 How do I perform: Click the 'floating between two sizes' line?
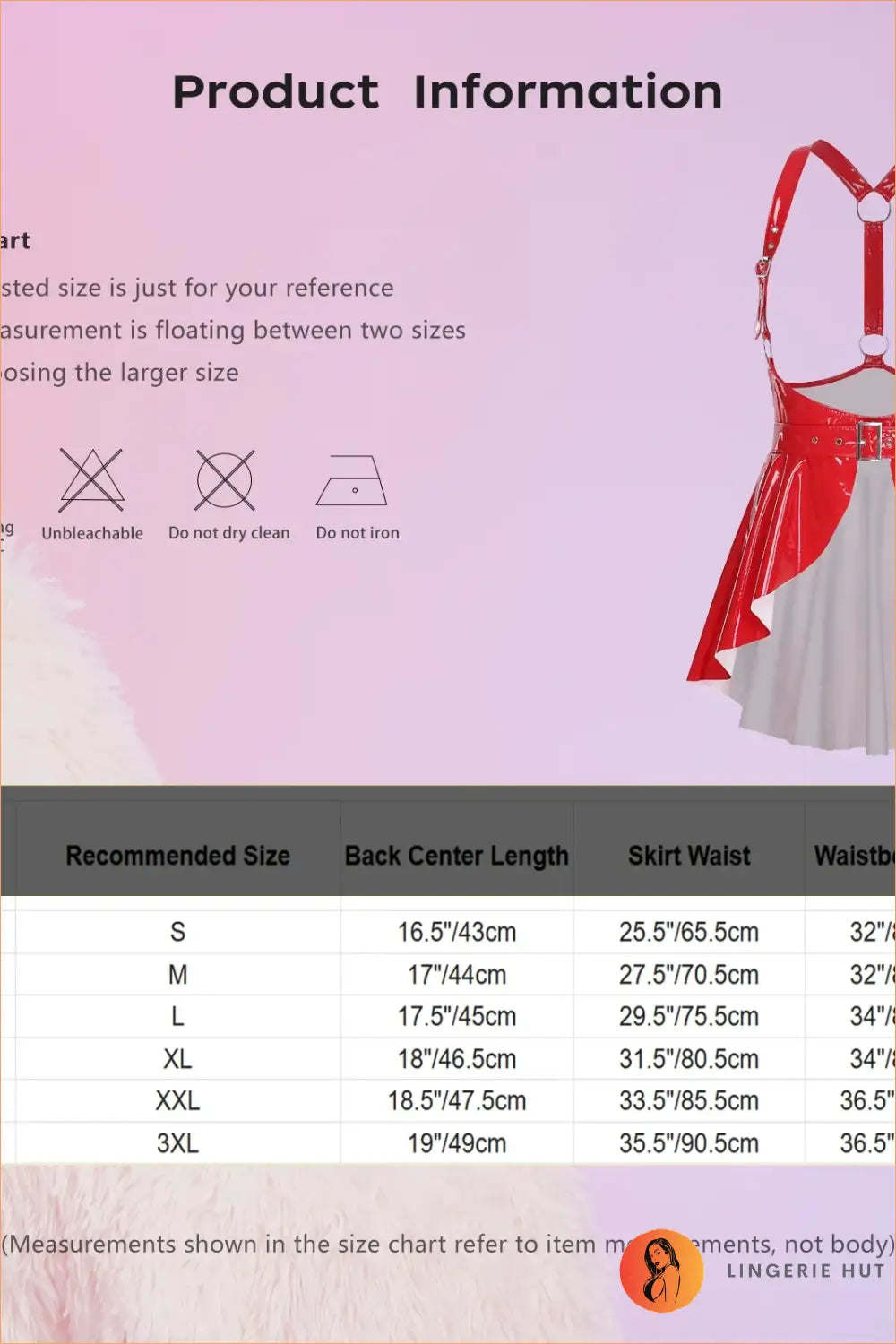point(233,331)
